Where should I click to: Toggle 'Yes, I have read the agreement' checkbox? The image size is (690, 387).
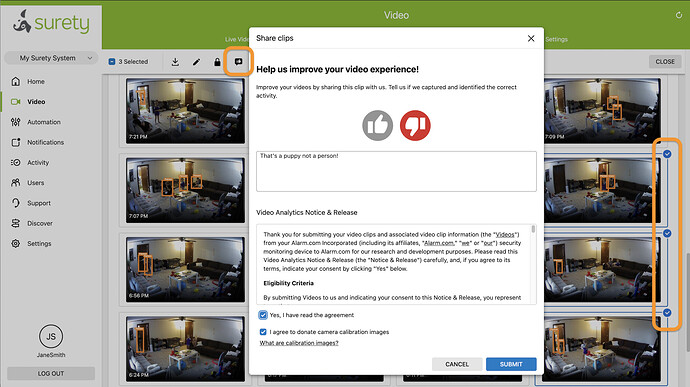click(263, 315)
